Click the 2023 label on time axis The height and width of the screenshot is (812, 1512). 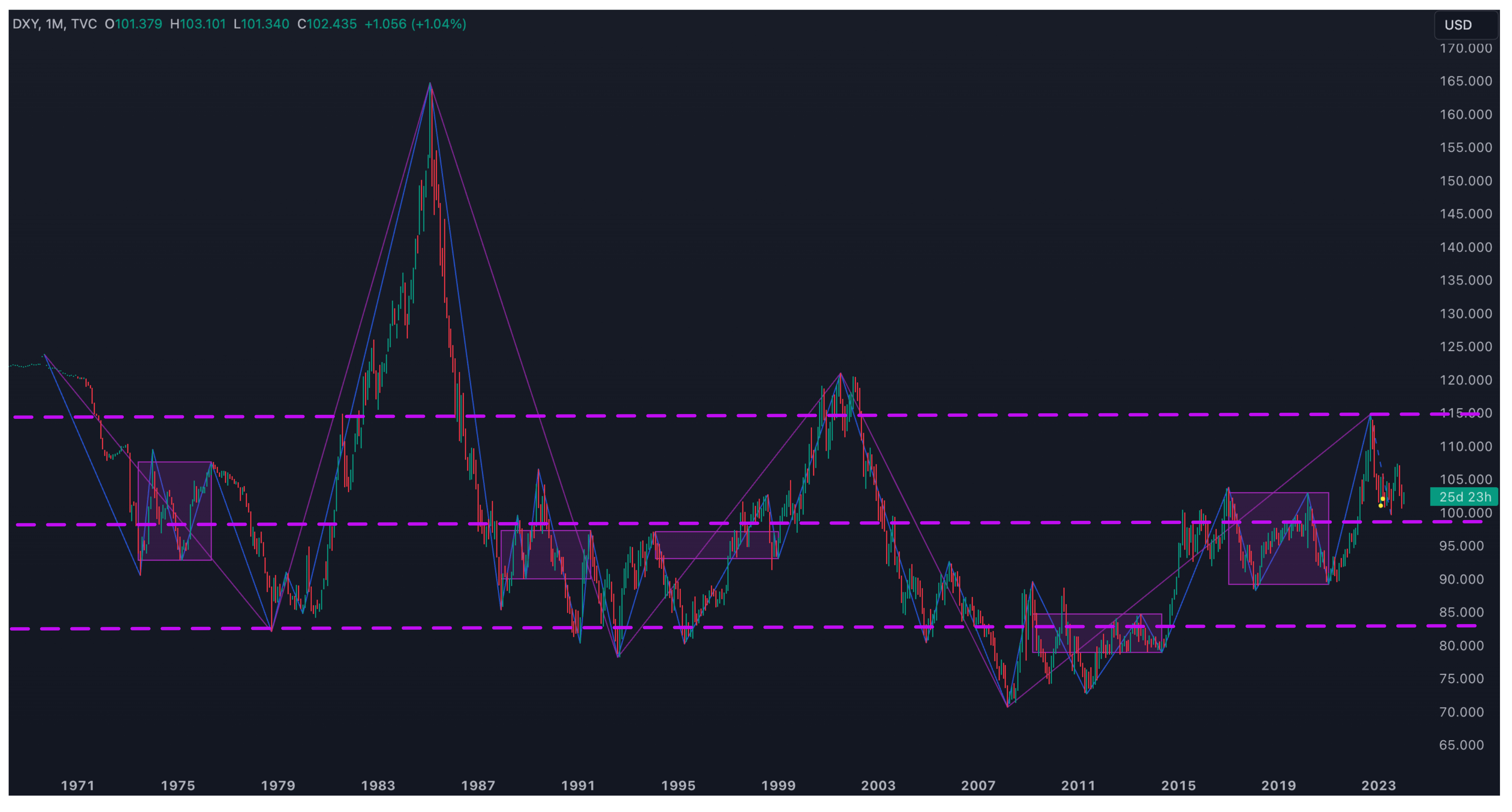(1378, 785)
